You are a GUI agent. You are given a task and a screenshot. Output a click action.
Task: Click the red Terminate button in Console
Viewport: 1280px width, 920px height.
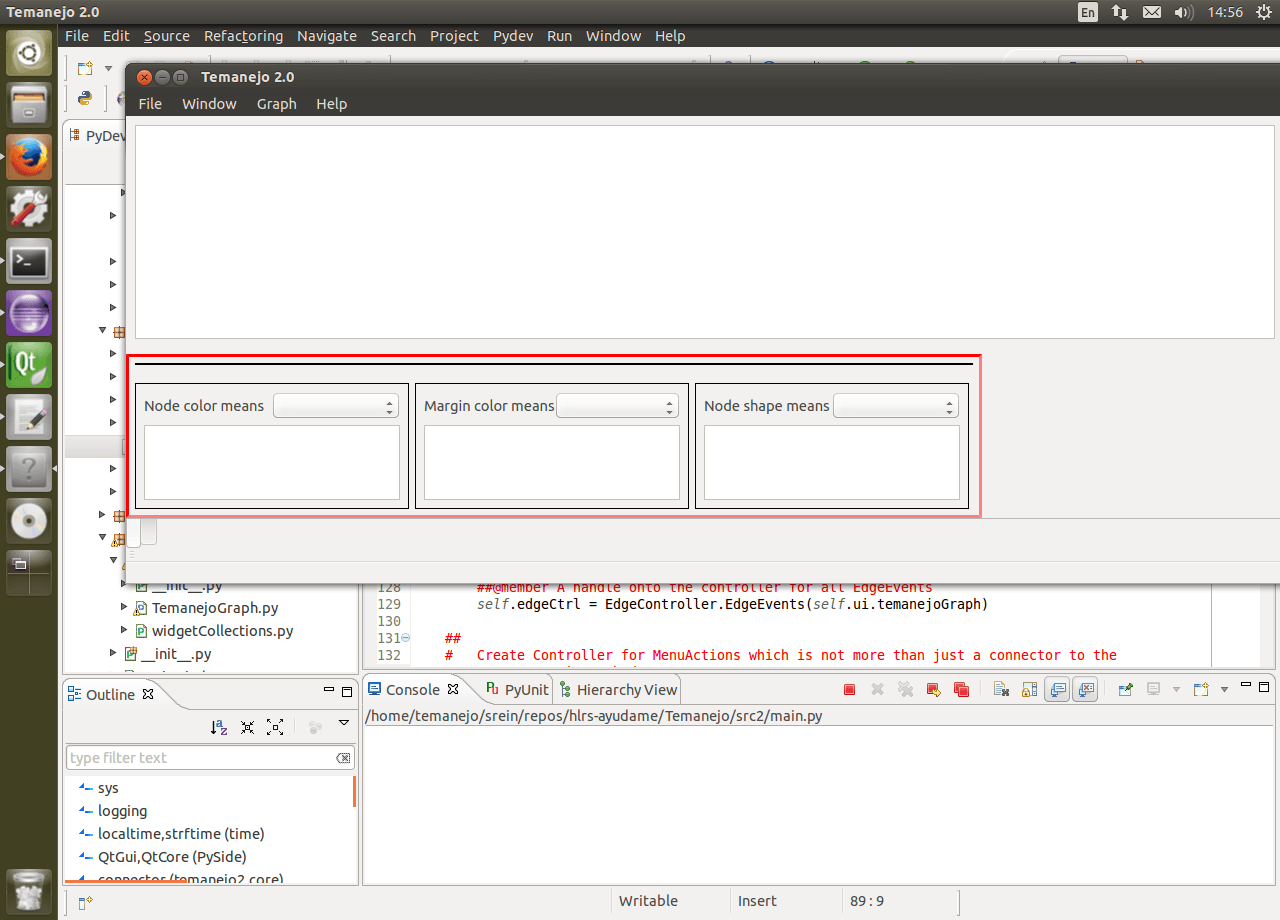(x=849, y=689)
